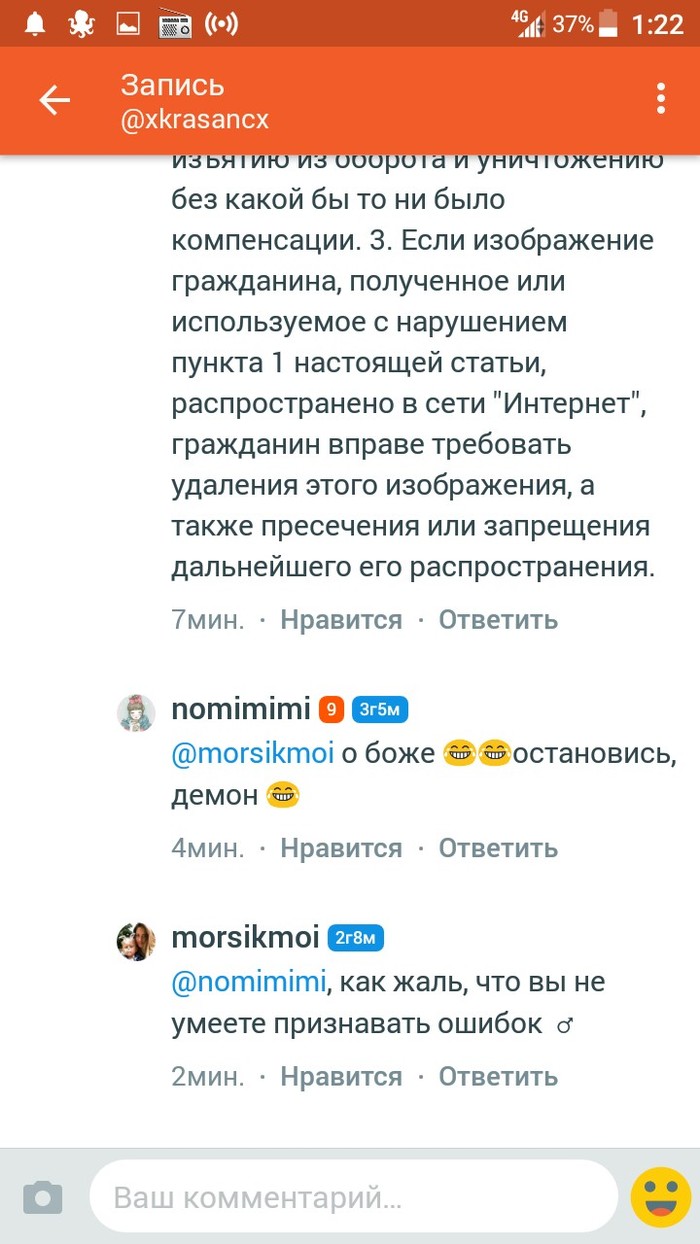Open the @morsikmoi mention link
Viewport: 700px width, 1244px height.
[253, 754]
